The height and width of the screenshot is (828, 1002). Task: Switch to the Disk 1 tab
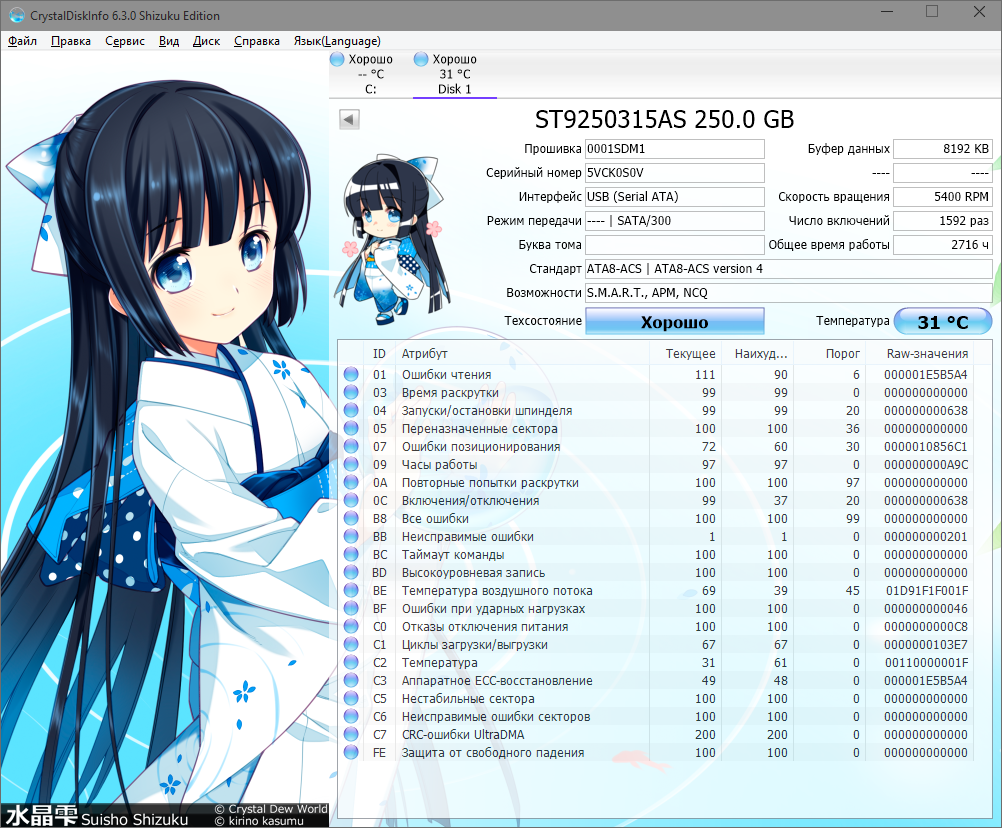[x=454, y=75]
